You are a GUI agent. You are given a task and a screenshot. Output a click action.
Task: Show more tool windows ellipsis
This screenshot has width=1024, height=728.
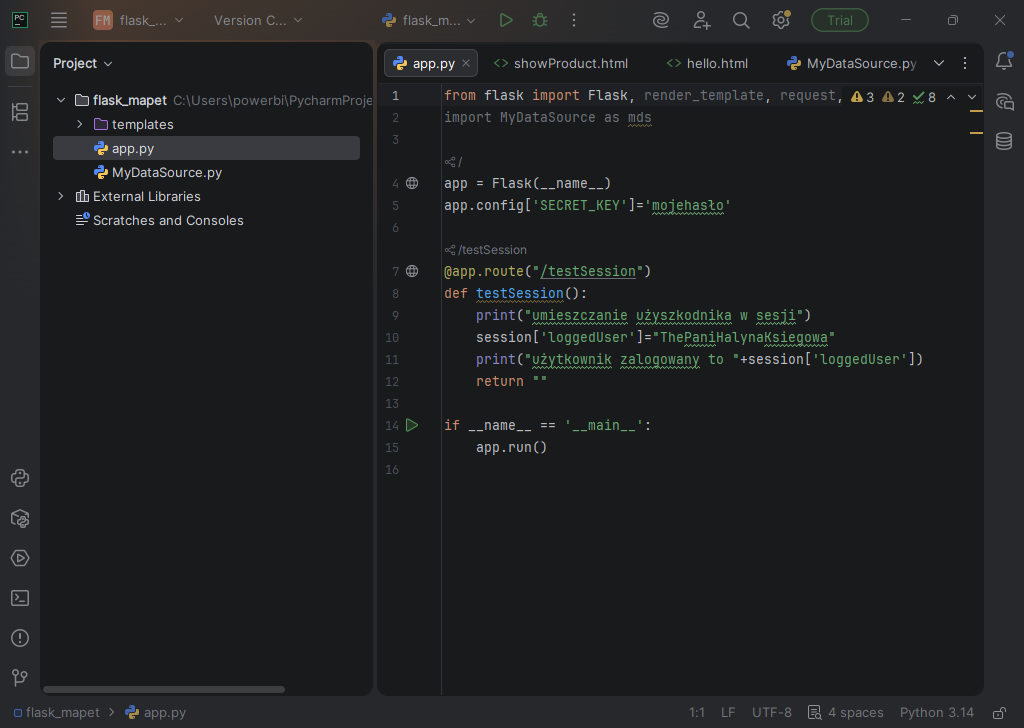coord(20,151)
